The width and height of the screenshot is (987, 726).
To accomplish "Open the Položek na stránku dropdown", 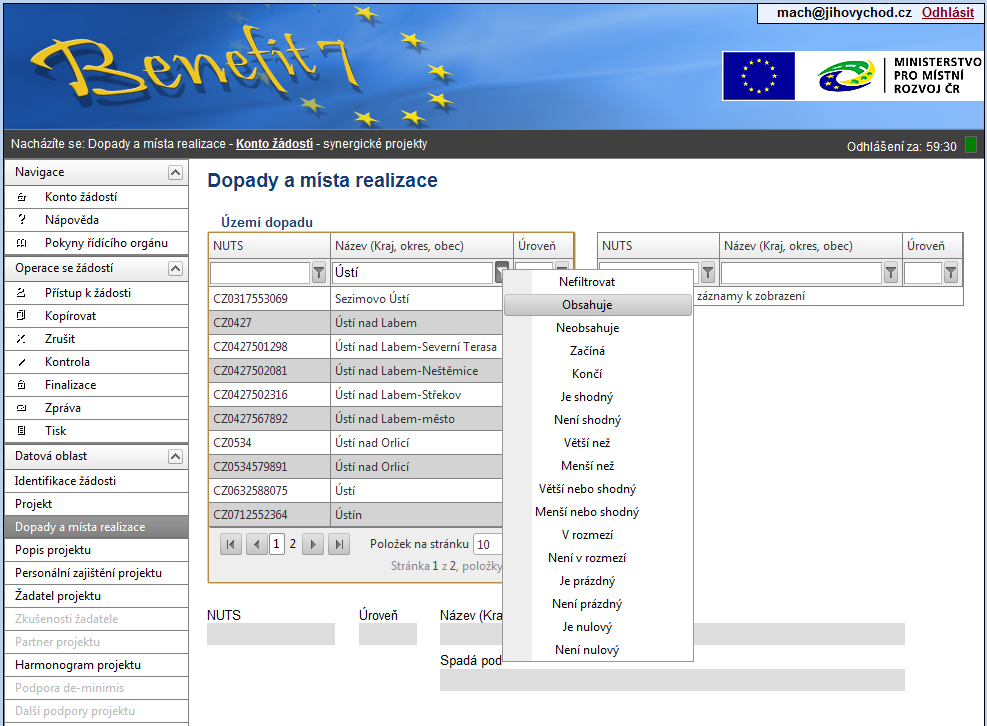I will coord(488,544).
